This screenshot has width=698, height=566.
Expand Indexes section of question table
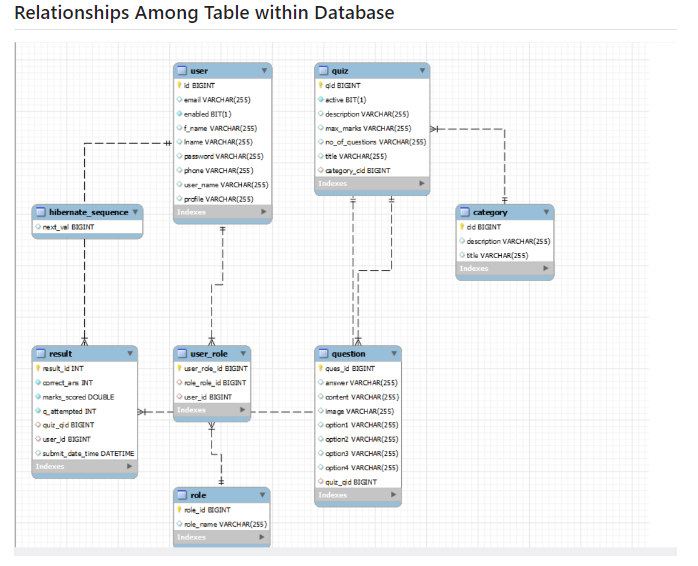[394, 495]
